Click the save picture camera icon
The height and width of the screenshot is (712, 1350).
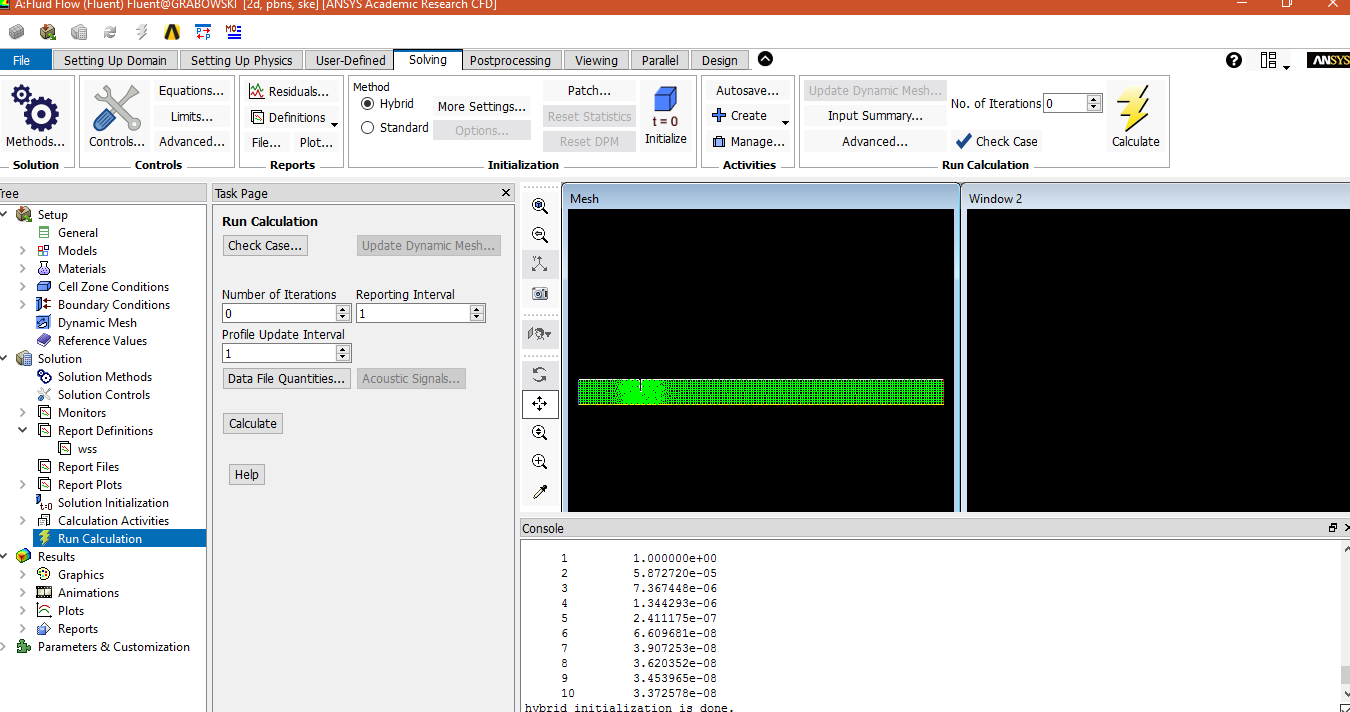(540, 294)
